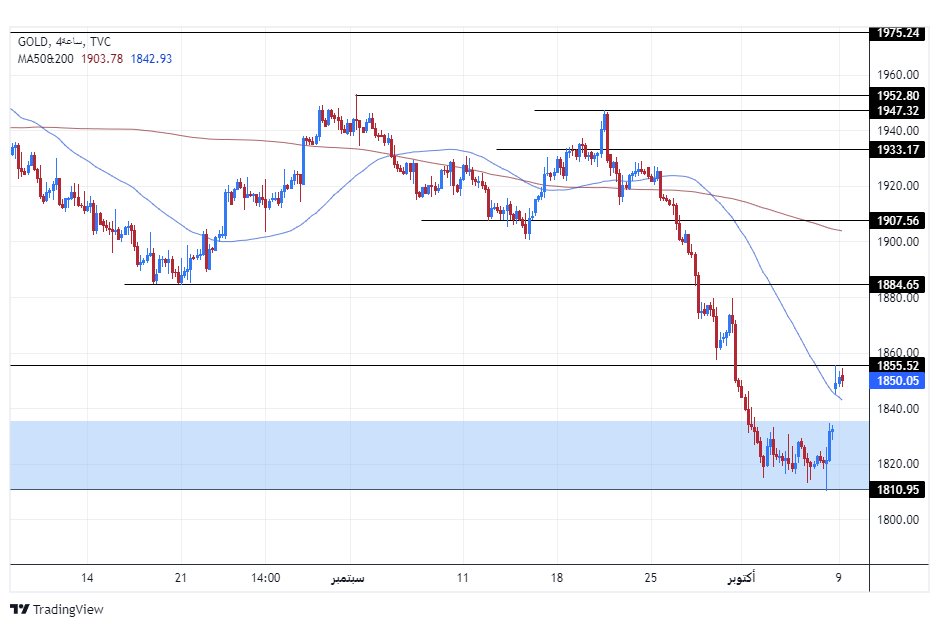
Task: Click the 1907.56 price level label
Action: [898, 221]
